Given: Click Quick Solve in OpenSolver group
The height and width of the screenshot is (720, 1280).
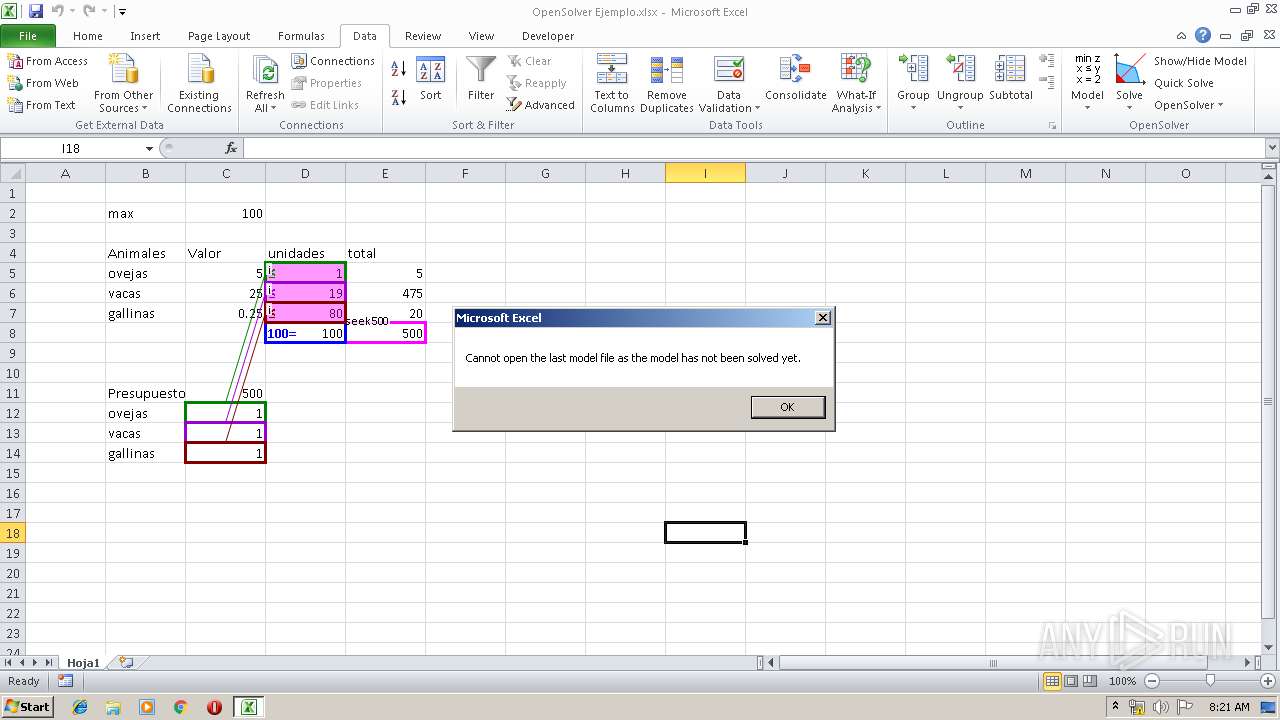Looking at the screenshot, I should click(x=1183, y=83).
